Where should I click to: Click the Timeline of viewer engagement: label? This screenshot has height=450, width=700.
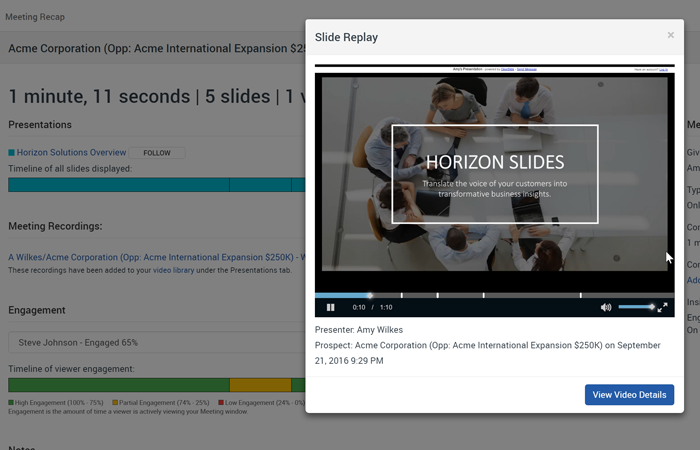coord(71,369)
